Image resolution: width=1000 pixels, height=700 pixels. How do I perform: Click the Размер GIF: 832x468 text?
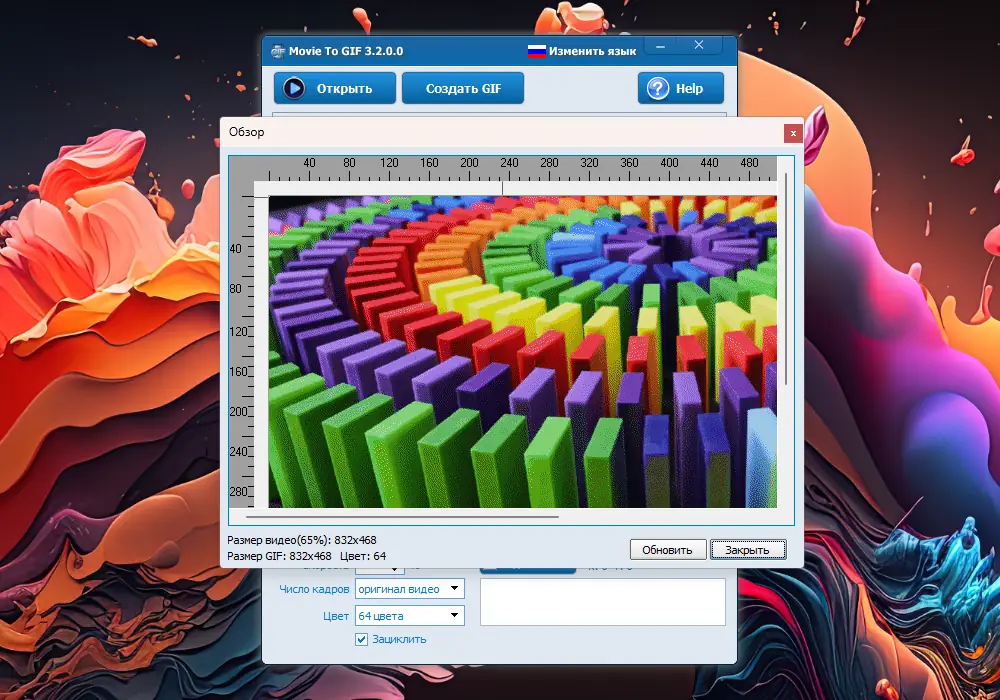[x=279, y=556]
